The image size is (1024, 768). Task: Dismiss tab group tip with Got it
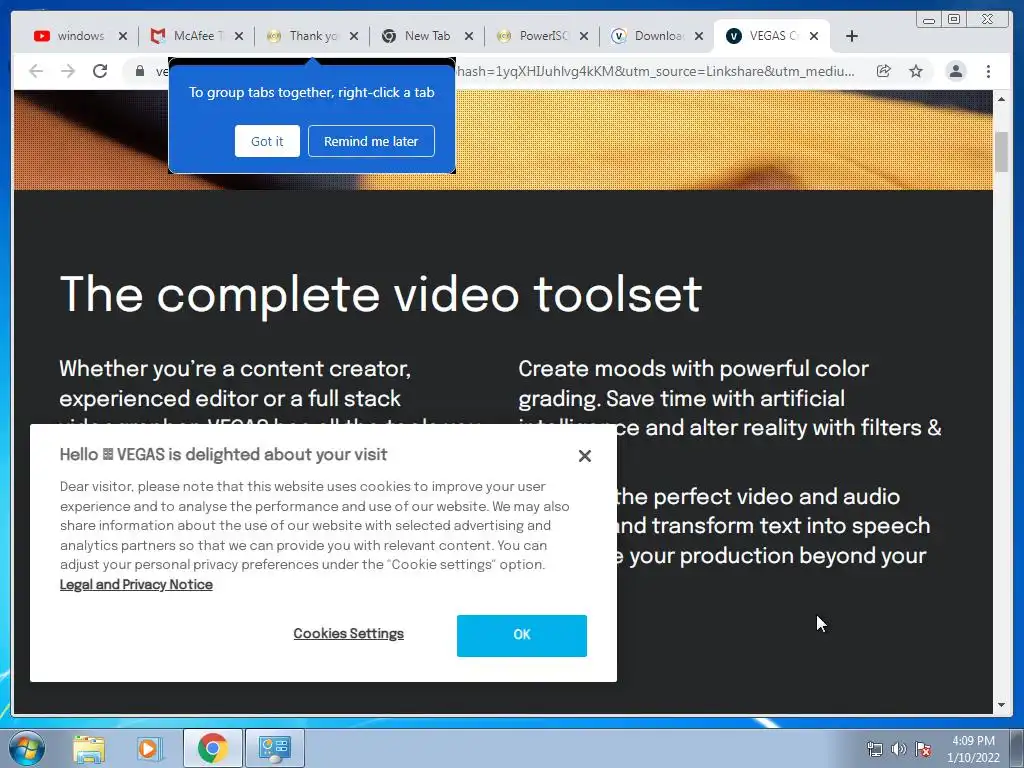point(267,141)
